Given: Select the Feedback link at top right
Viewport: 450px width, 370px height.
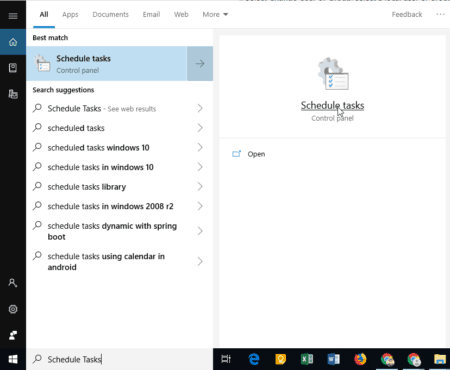Looking at the screenshot, I should point(407,14).
